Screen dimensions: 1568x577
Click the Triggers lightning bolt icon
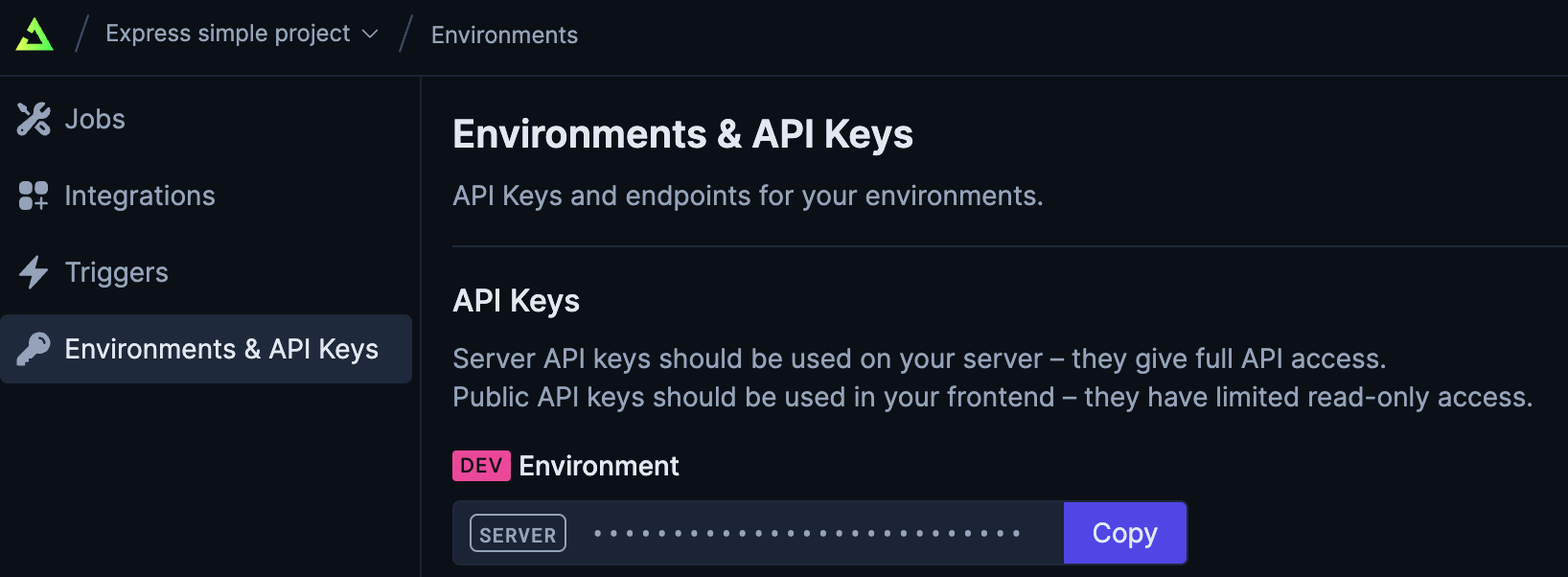point(34,272)
